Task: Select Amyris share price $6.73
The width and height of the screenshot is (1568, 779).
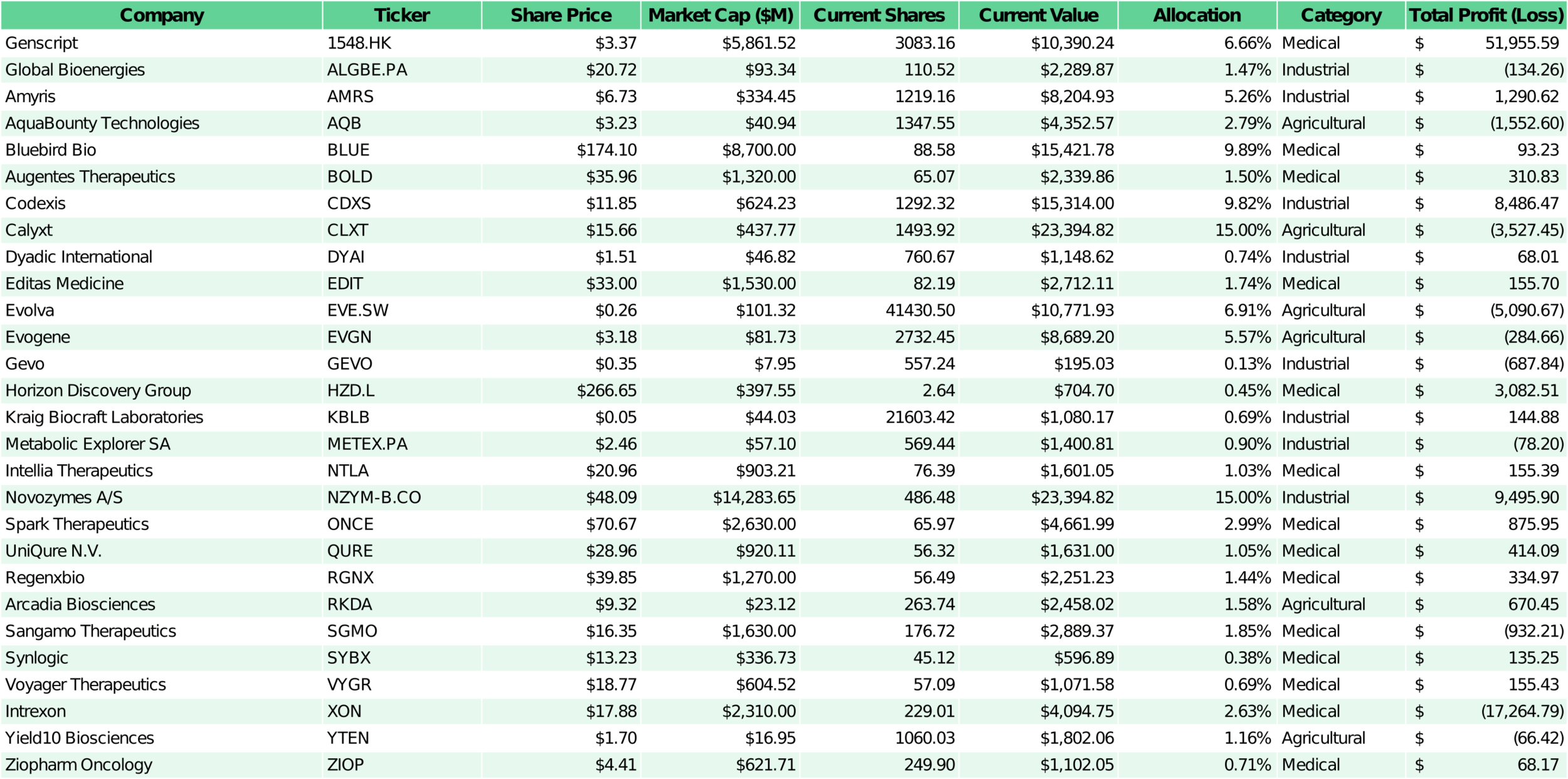Action: point(561,97)
